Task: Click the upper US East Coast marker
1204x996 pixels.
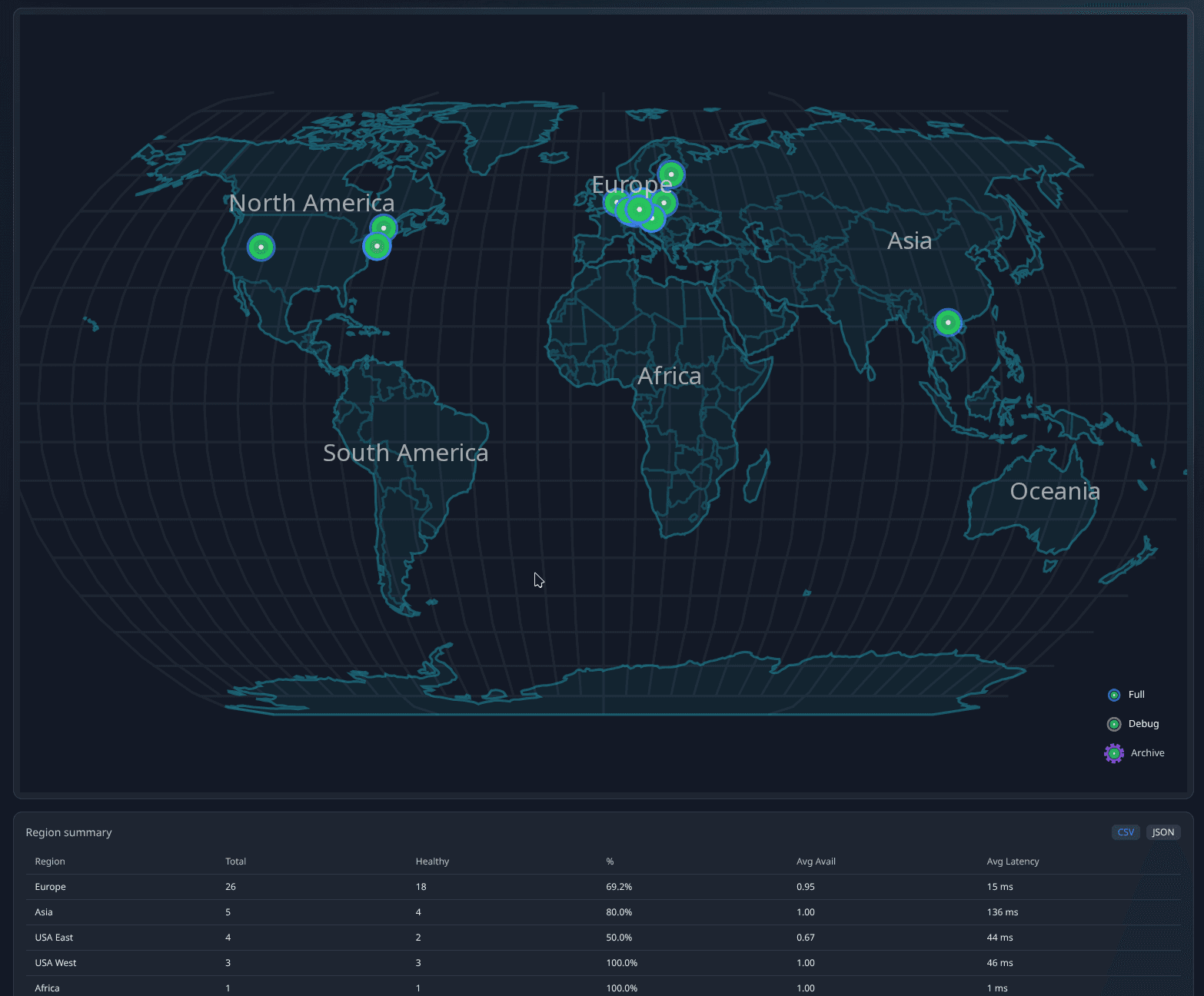Action: click(384, 227)
